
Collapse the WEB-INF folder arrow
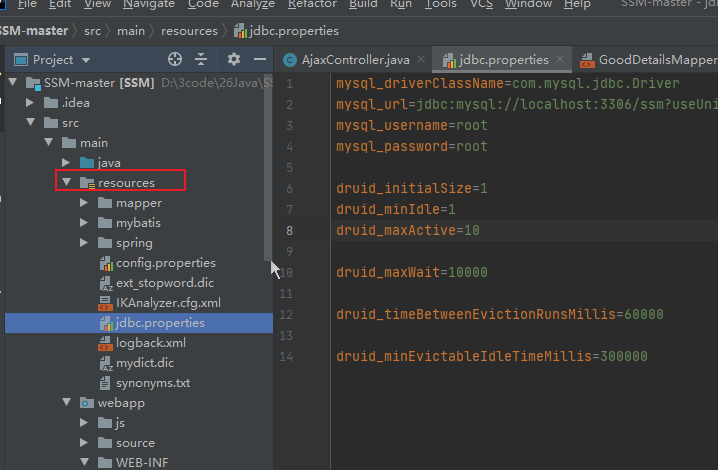pyautogui.click(x=84, y=463)
